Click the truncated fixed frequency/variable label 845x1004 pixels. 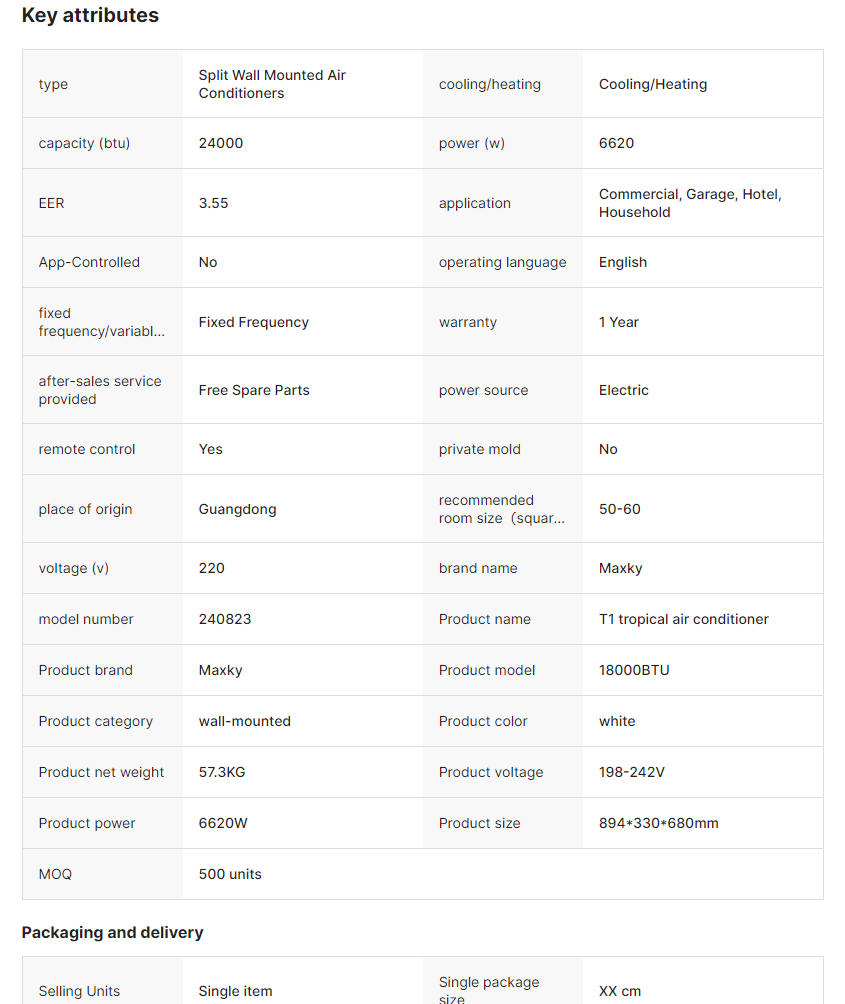100,322
